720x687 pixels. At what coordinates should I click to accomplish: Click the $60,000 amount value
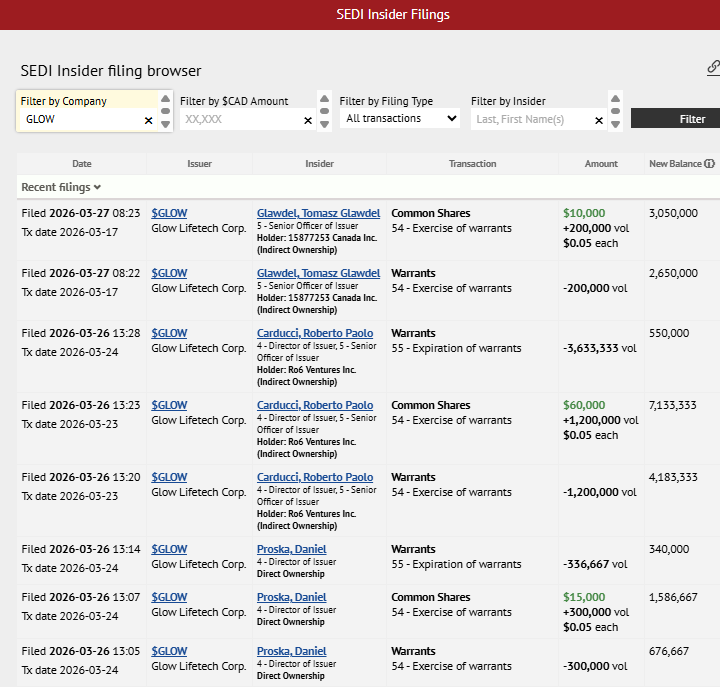584,405
